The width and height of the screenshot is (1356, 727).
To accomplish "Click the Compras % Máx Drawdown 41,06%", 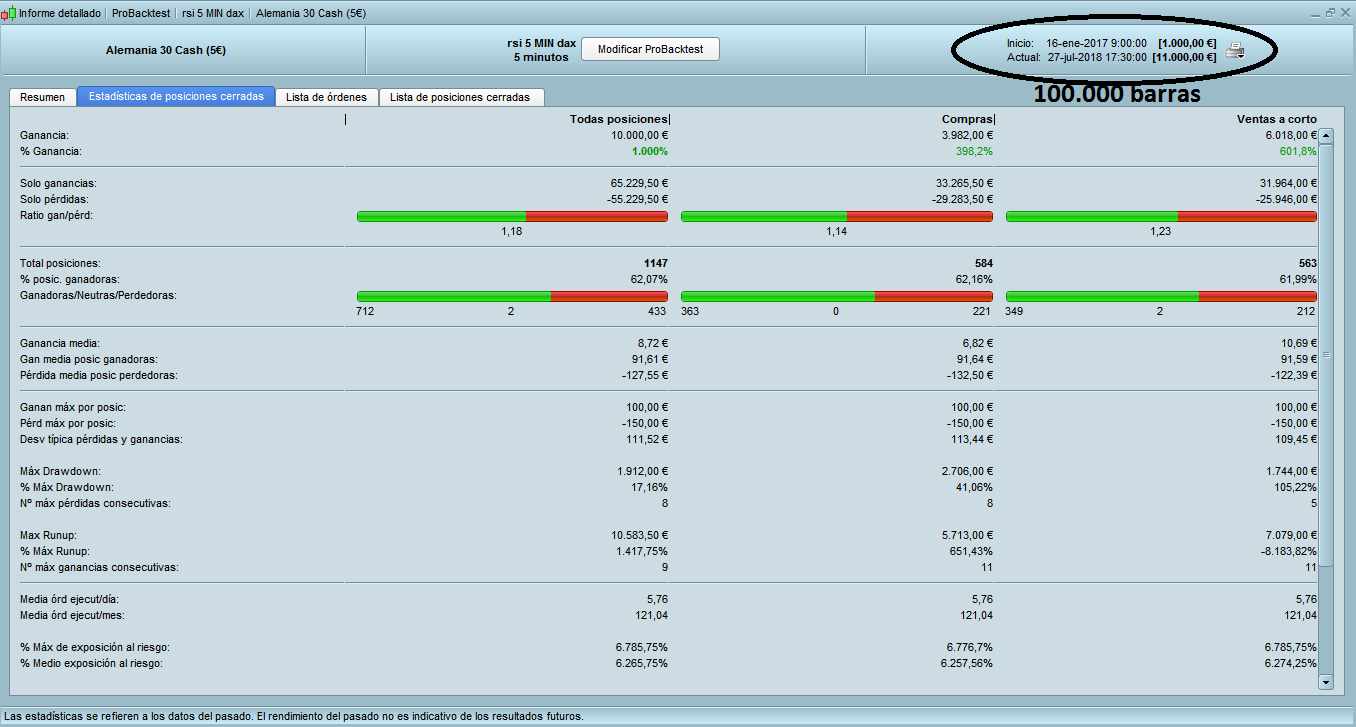I will pyautogui.click(x=973, y=487).
